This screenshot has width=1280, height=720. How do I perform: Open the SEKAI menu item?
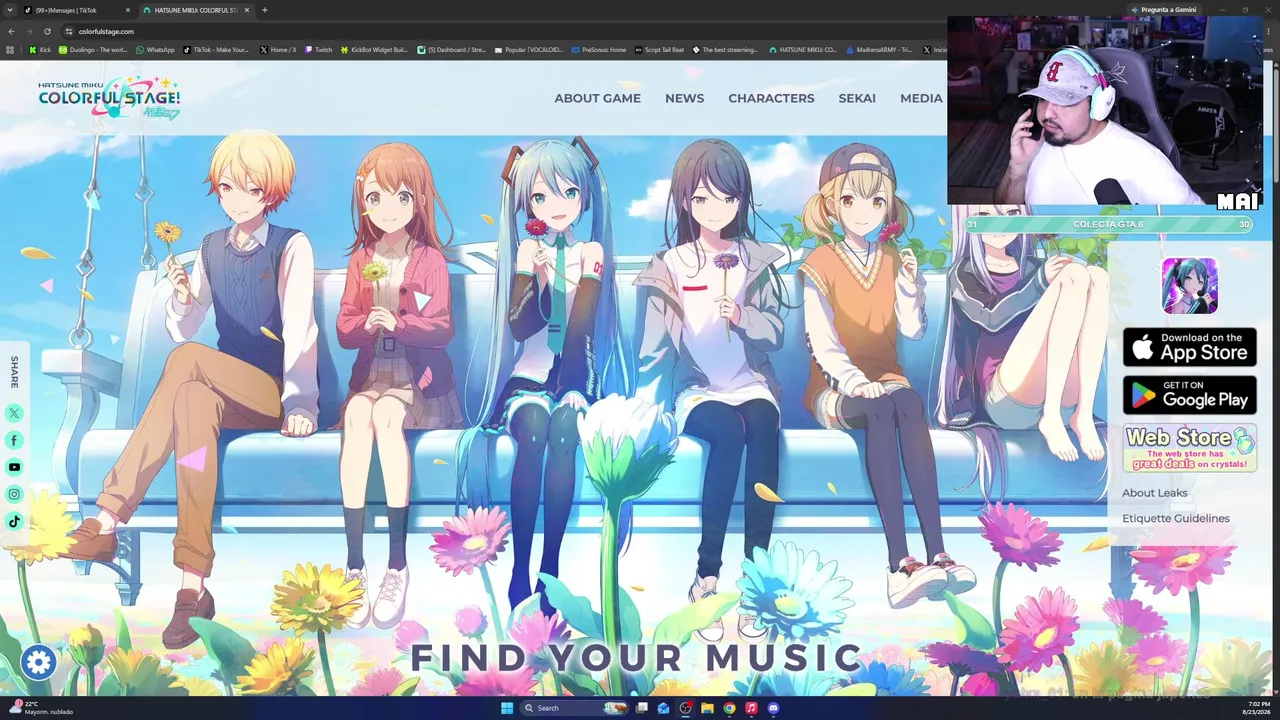point(857,98)
